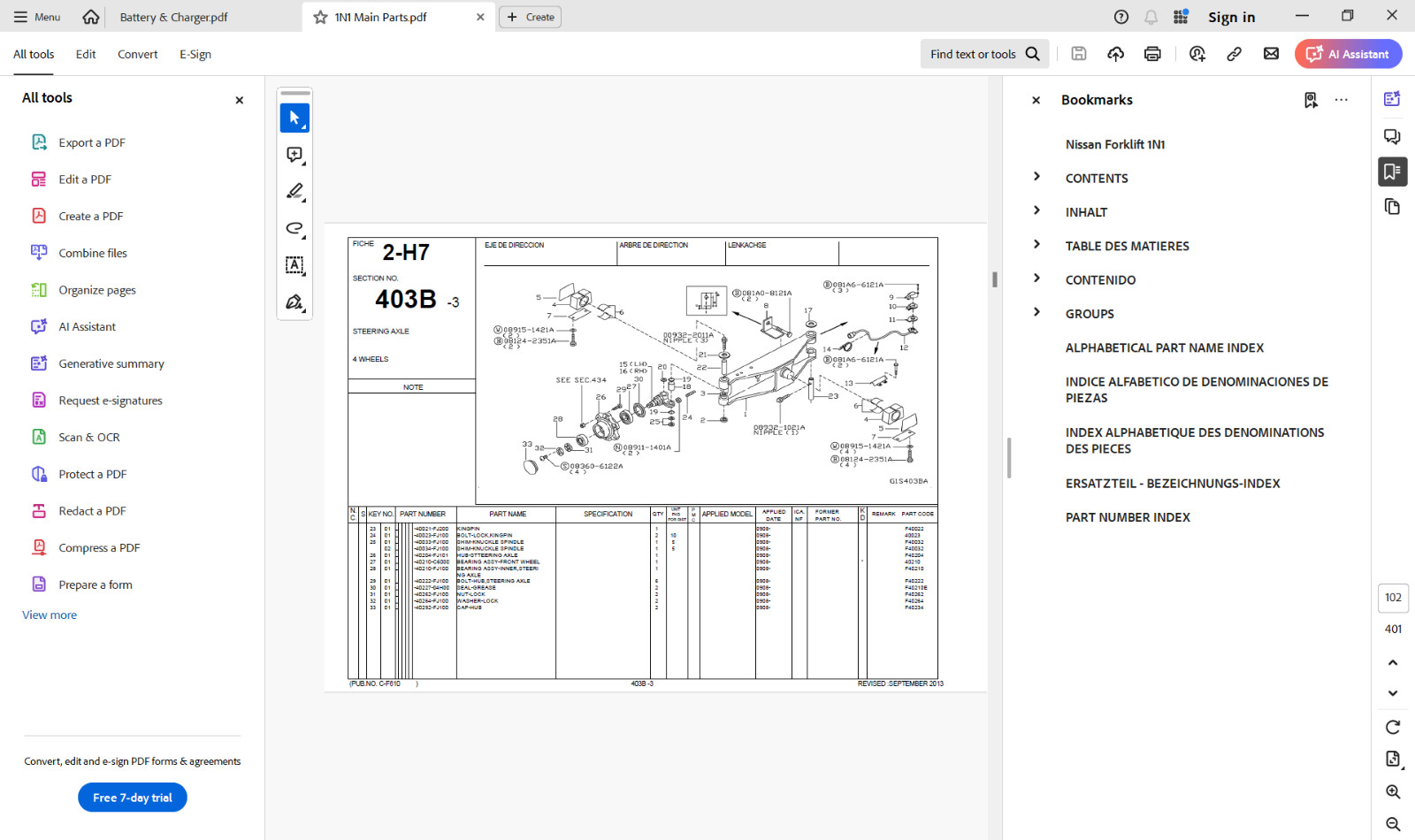Expand the CONTENIDO bookmark
Viewport: 1415px width, 840px height.
click(1036, 279)
